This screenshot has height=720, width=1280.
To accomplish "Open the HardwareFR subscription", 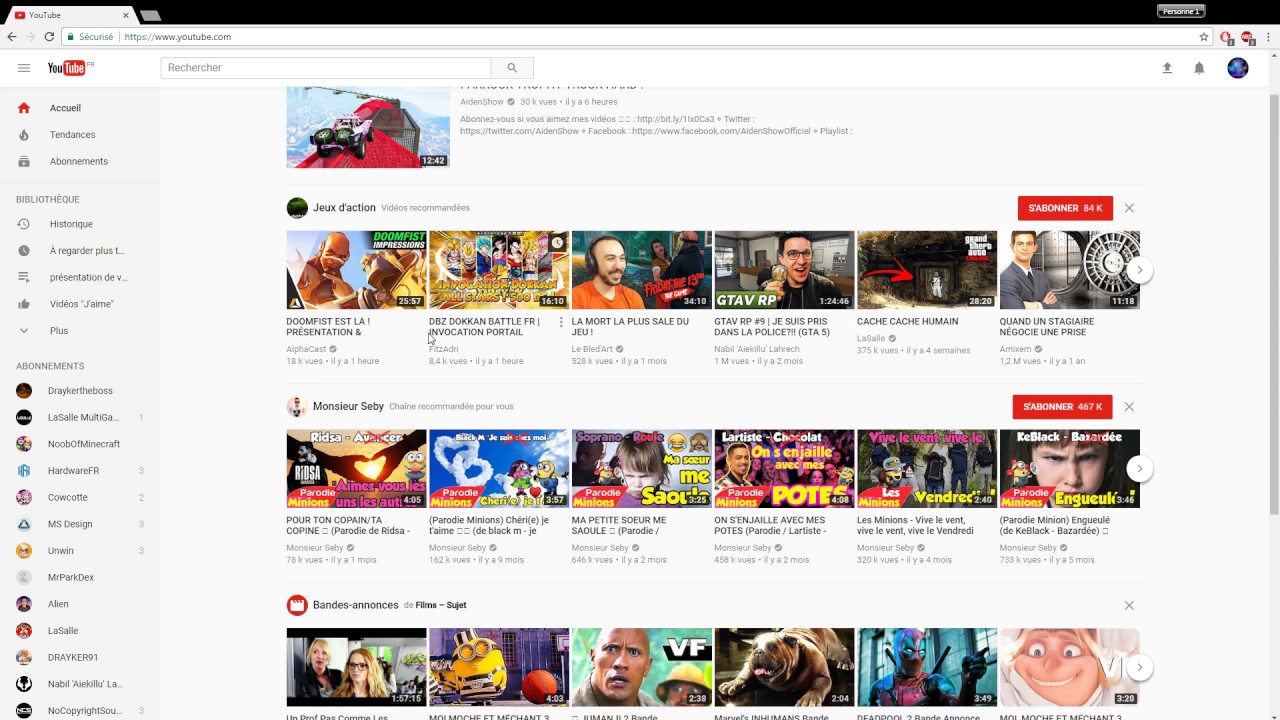I will point(80,471).
